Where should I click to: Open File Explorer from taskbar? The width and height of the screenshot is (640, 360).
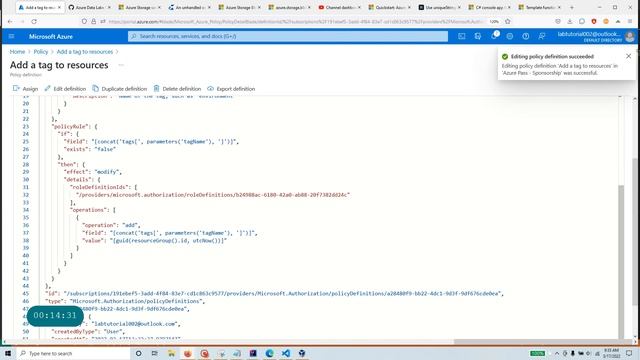pos(171,353)
